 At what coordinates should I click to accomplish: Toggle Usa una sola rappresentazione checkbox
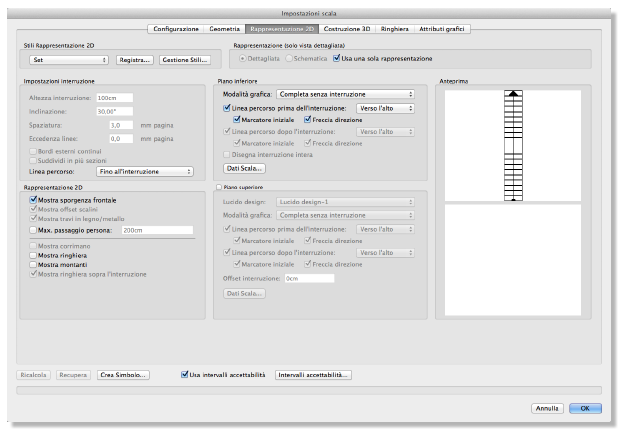[x=337, y=58]
